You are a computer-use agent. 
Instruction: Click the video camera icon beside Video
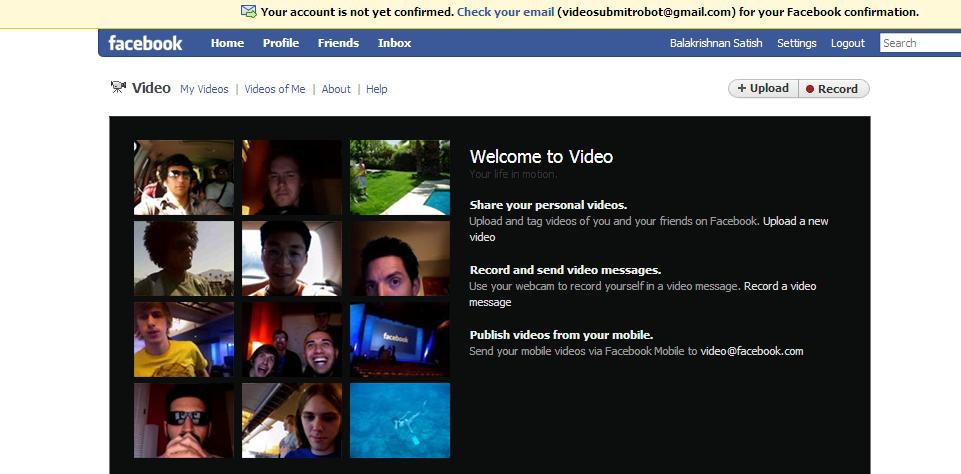(118, 87)
